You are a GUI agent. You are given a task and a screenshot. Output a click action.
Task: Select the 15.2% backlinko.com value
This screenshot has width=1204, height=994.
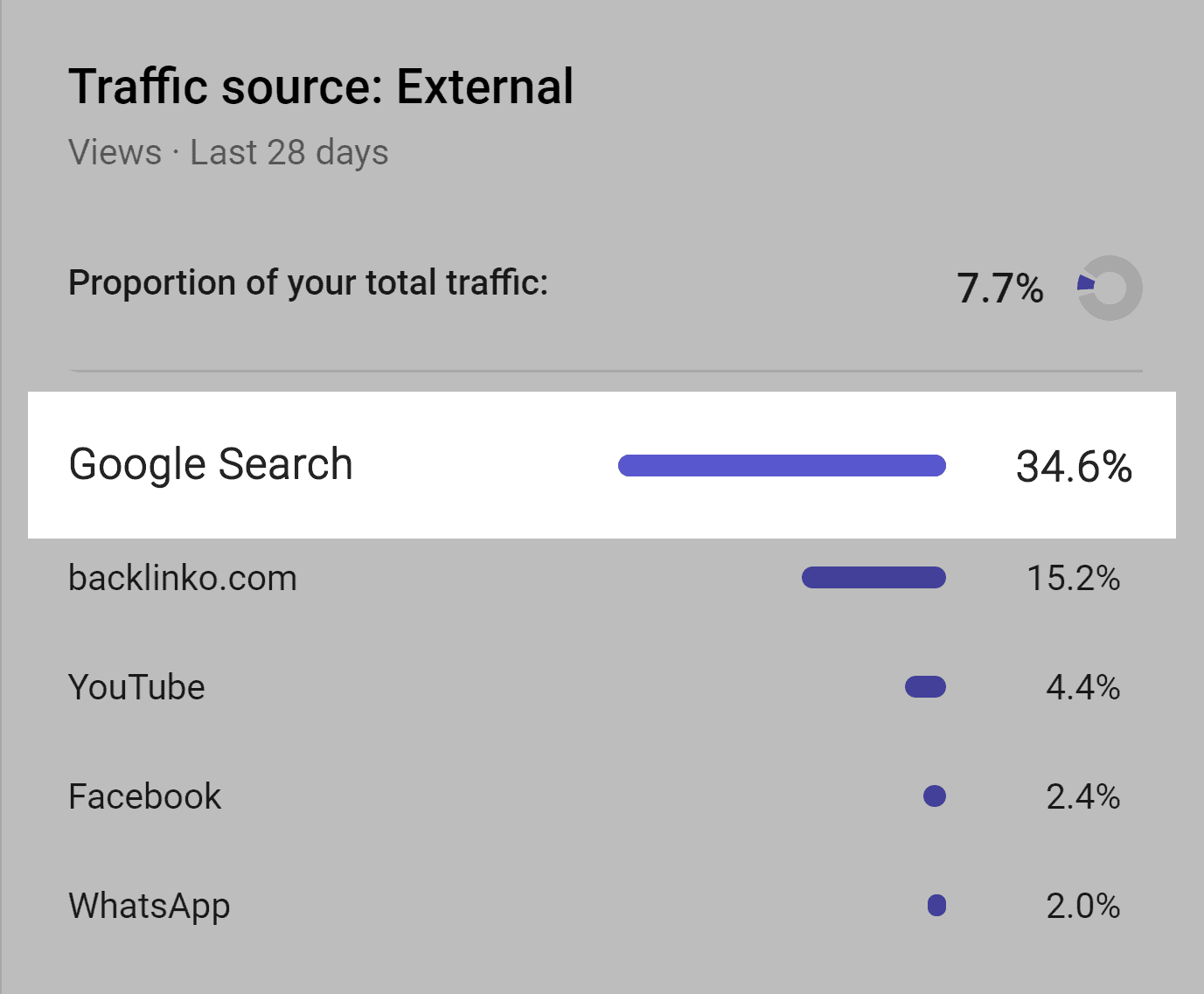tap(1075, 577)
